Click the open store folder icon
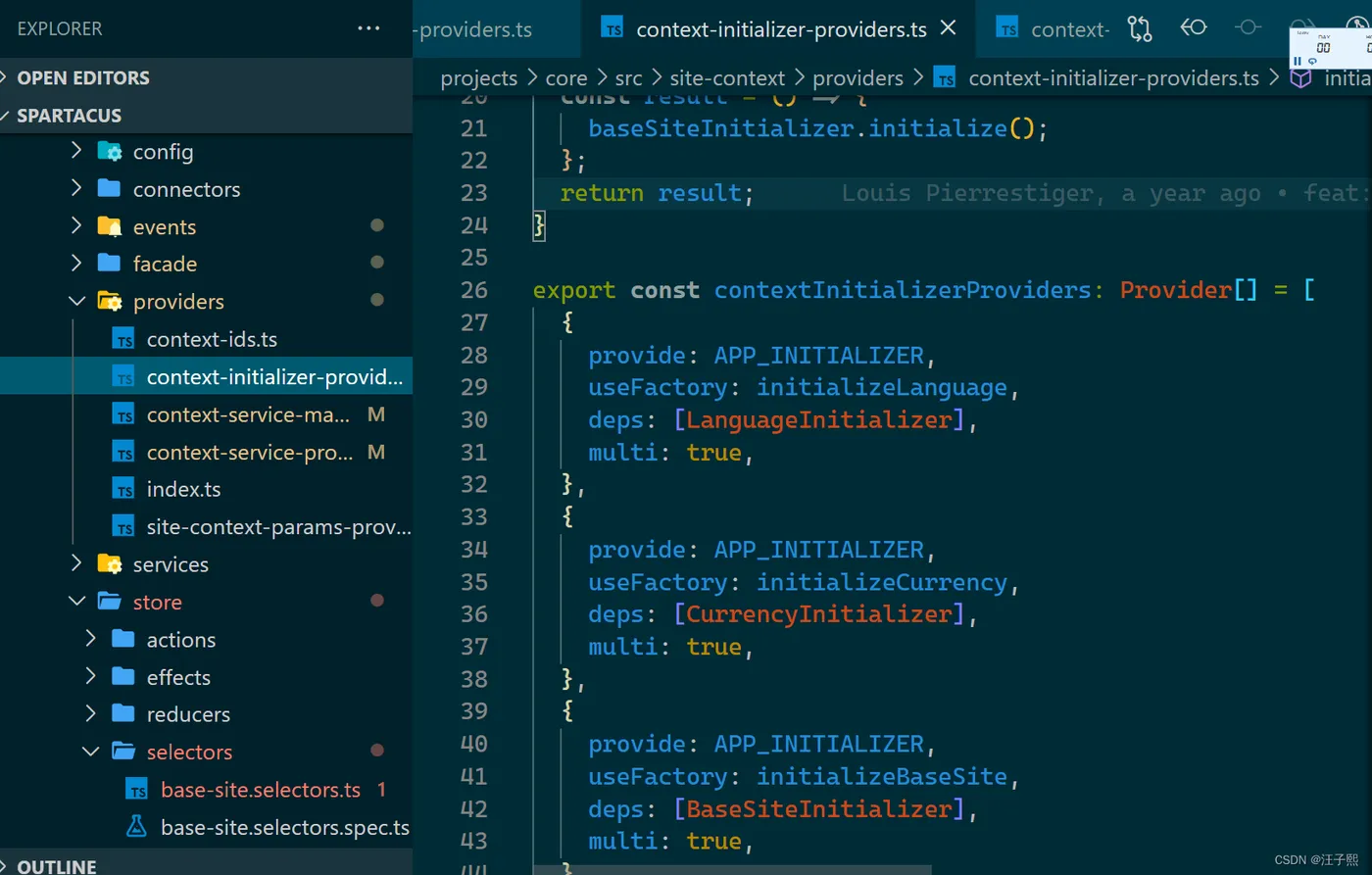The image size is (1372, 875). pos(110,602)
